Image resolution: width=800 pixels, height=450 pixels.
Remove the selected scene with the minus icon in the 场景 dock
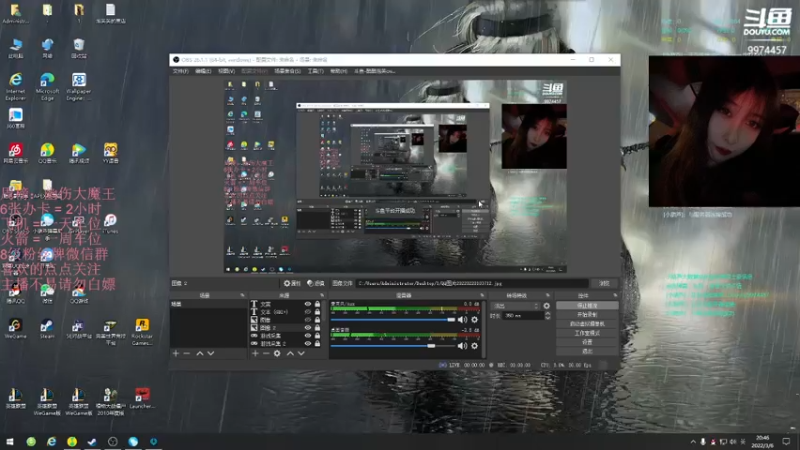pyautogui.click(x=187, y=353)
